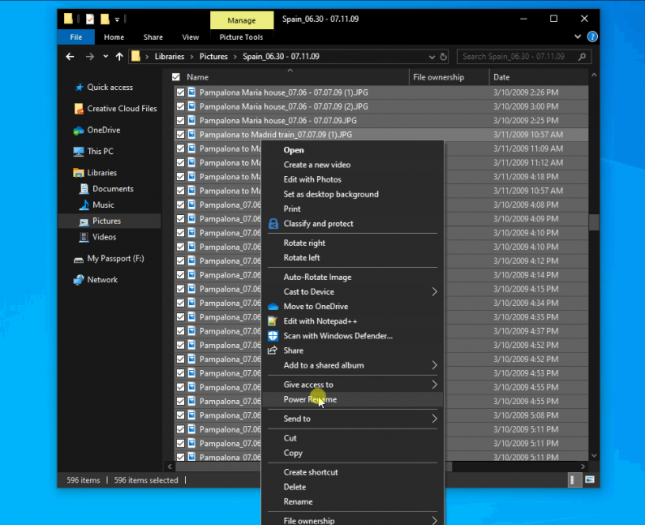This screenshot has height=525, width=645.
Task: Sort by File ownership column header
Action: pyautogui.click(x=439, y=77)
